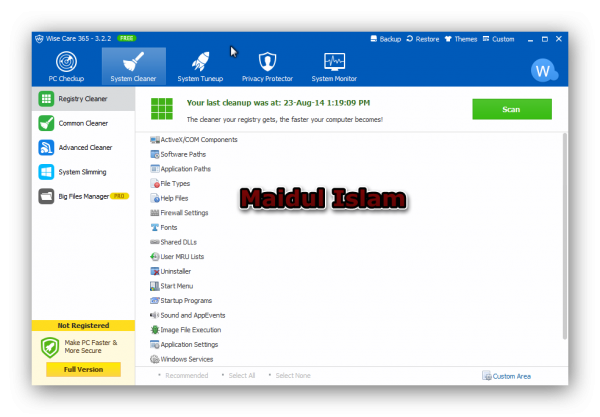Select the Software Paths label
Viewport: 600px width, 417px height.
point(183,155)
